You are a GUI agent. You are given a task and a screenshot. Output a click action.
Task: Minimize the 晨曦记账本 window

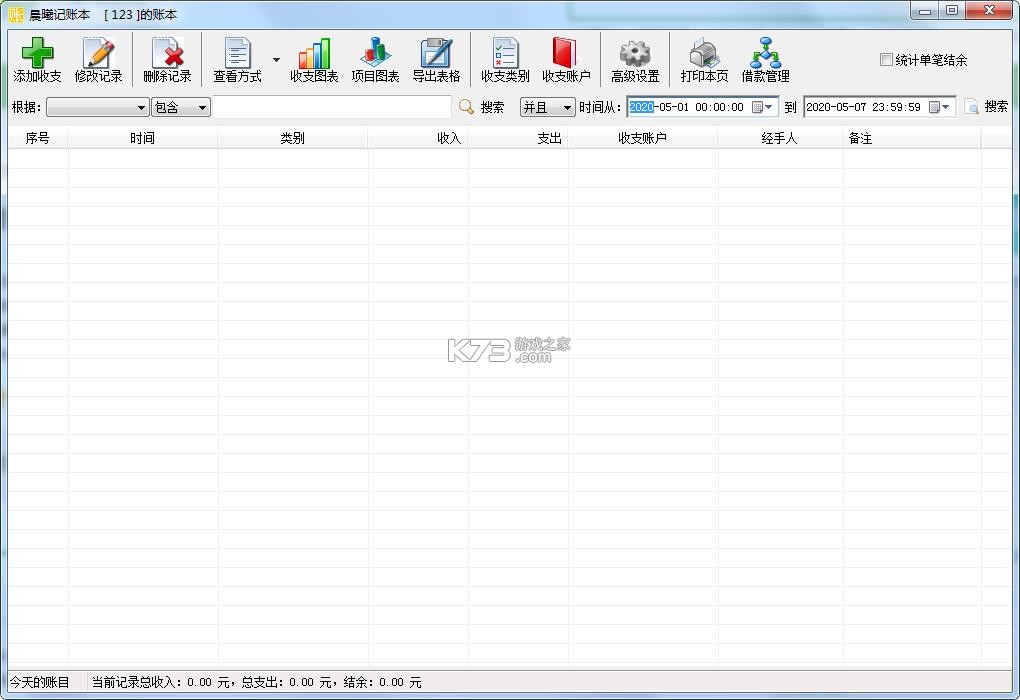pos(924,11)
